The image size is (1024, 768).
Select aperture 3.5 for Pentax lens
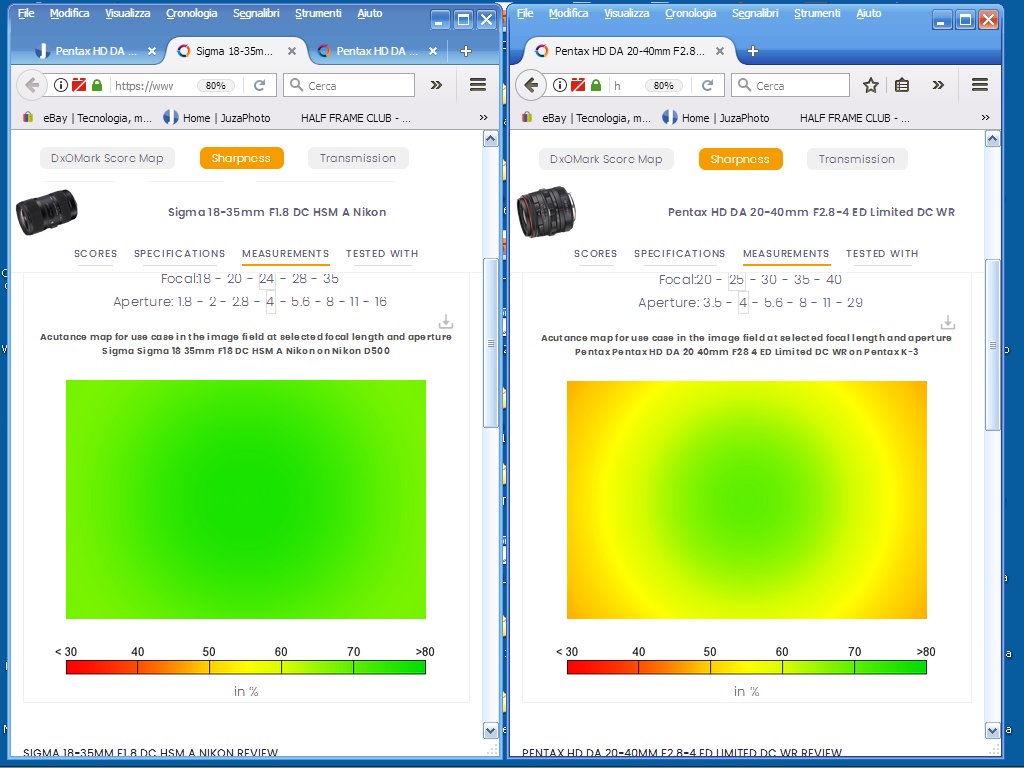[x=712, y=302]
